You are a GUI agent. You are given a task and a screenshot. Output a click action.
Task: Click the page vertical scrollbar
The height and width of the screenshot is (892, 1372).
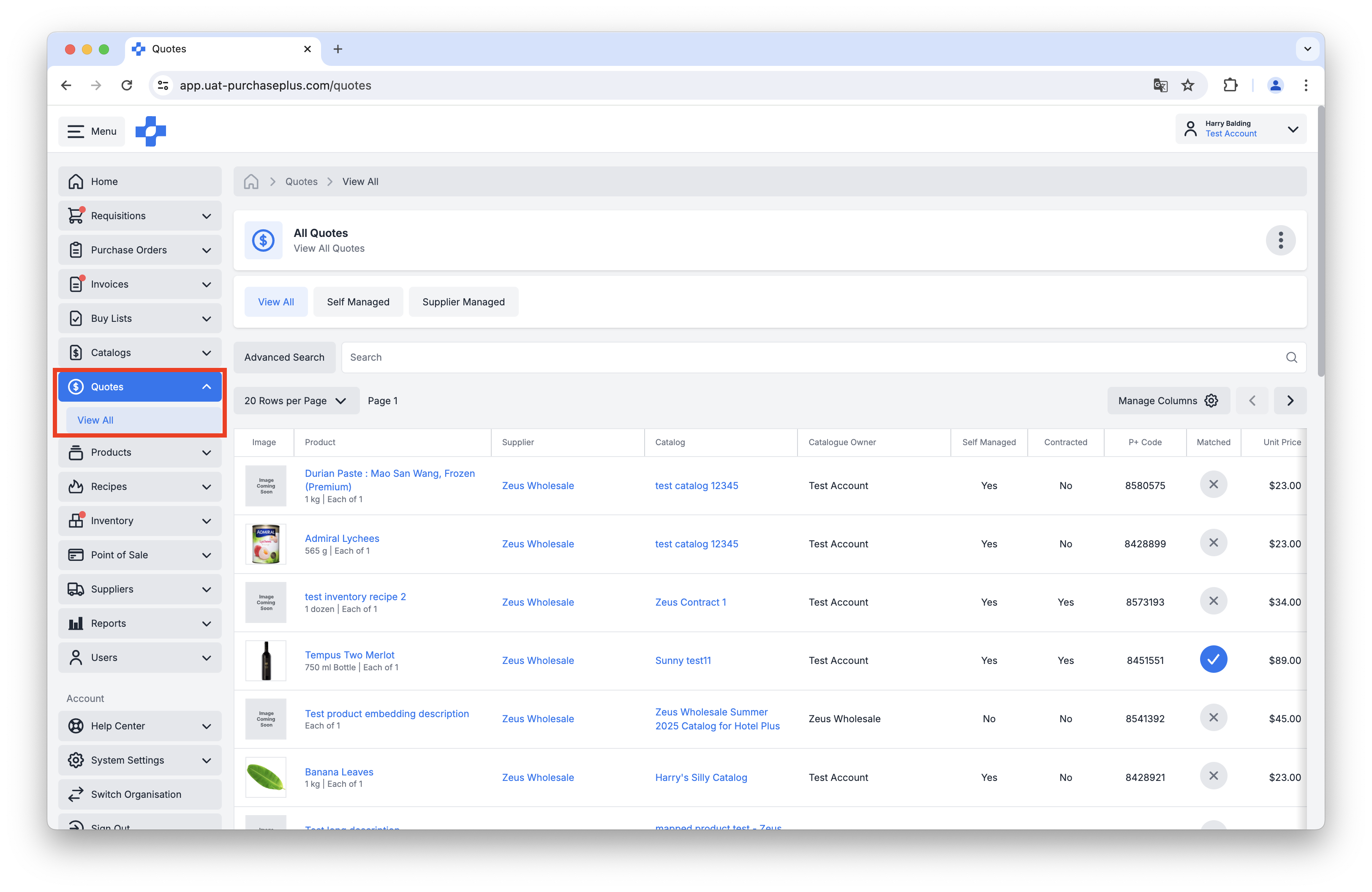pyautogui.click(x=1321, y=242)
